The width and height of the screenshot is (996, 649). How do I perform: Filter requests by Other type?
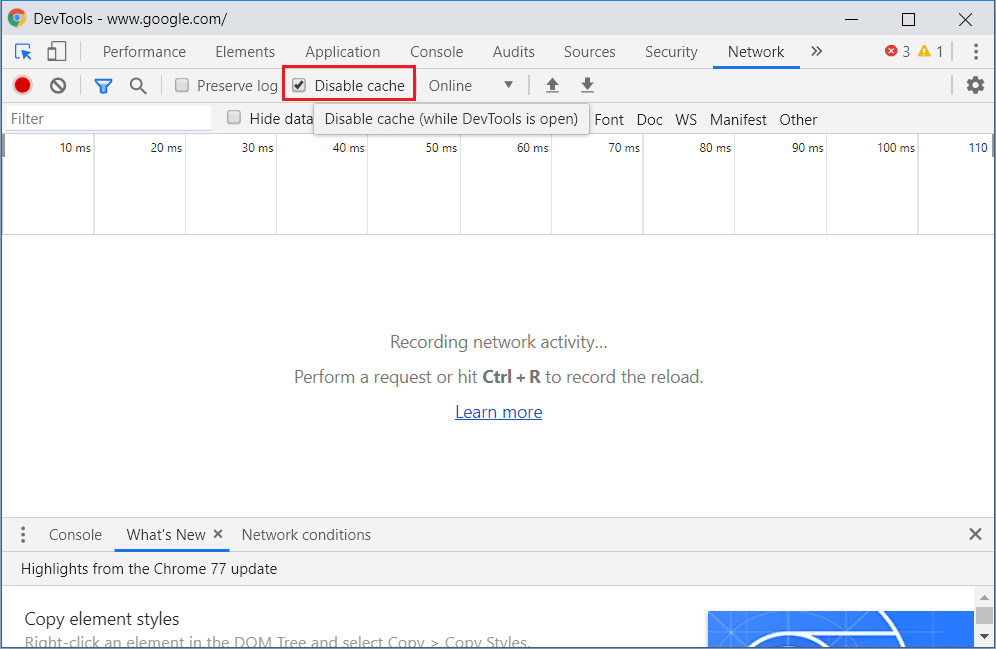pos(798,119)
